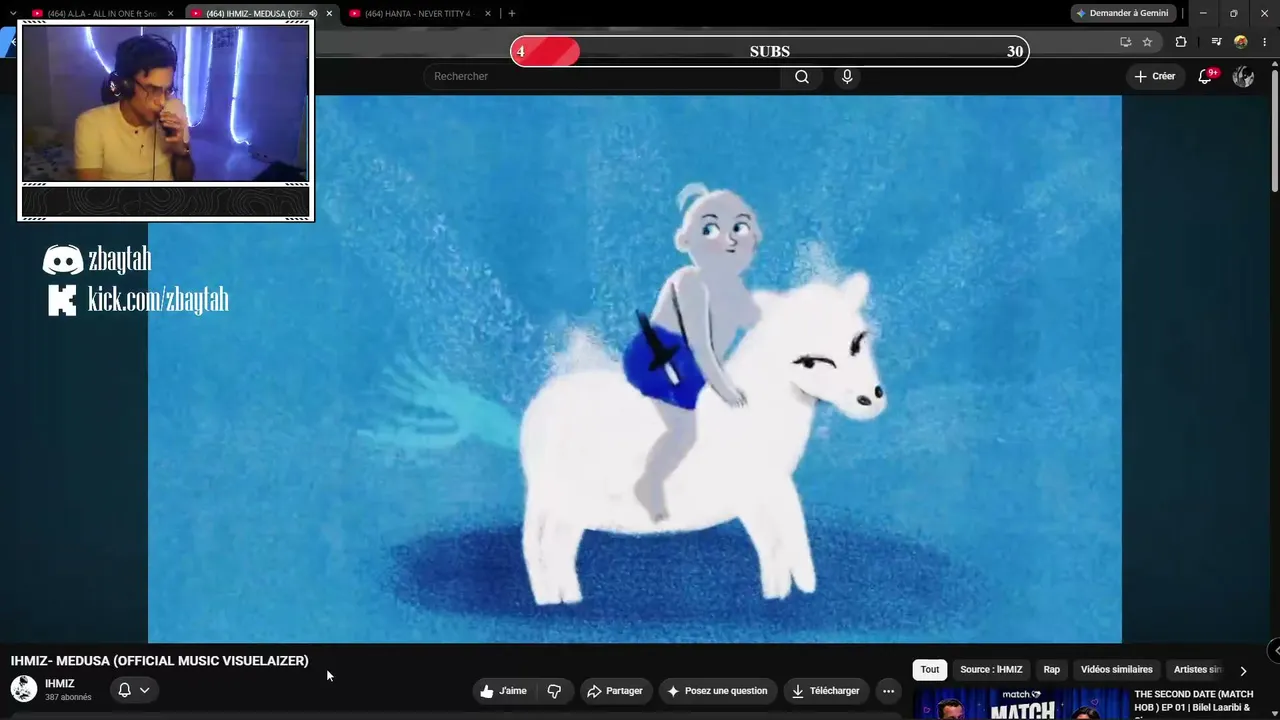Select the Tout filter chip
The width and height of the screenshot is (1280, 720).
tap(930, 670)
